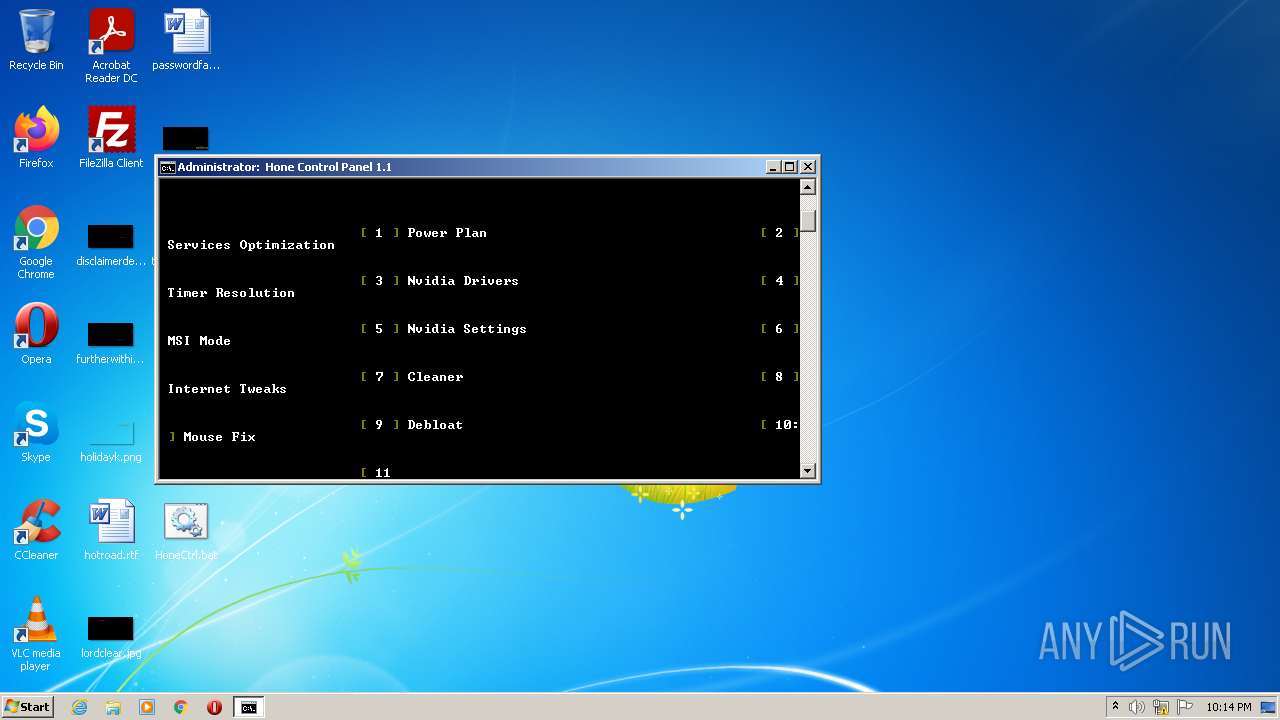
Task: Click the 10:14 PM taskbar clock
Action: coord(1228,707)
